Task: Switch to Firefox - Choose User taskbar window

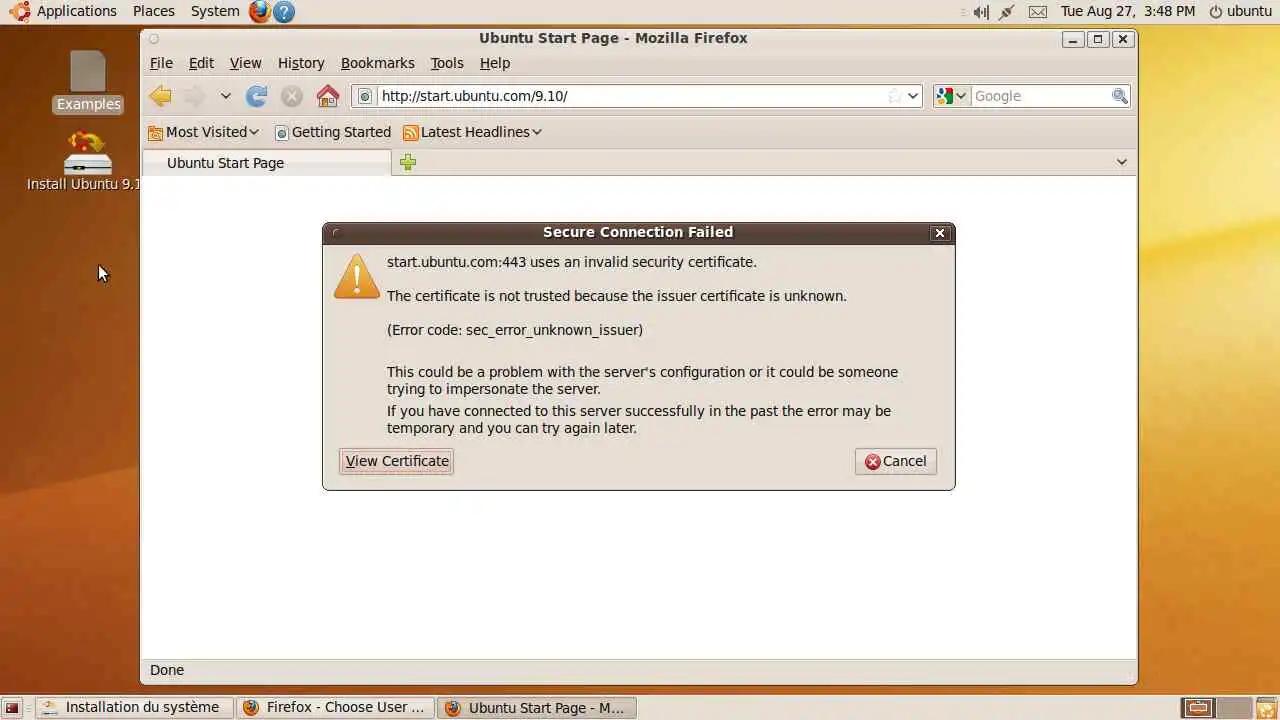Action: pos(335,707)
